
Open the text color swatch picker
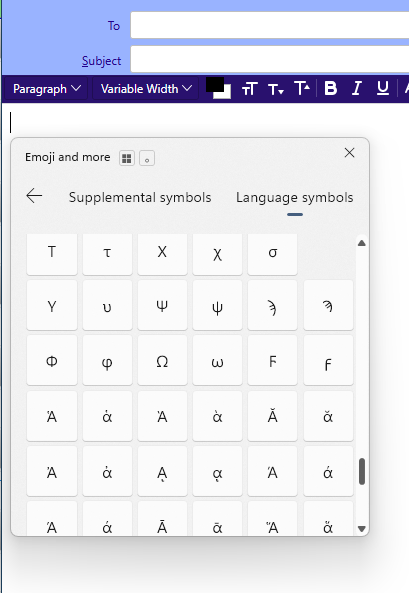[x=218, y=88]
